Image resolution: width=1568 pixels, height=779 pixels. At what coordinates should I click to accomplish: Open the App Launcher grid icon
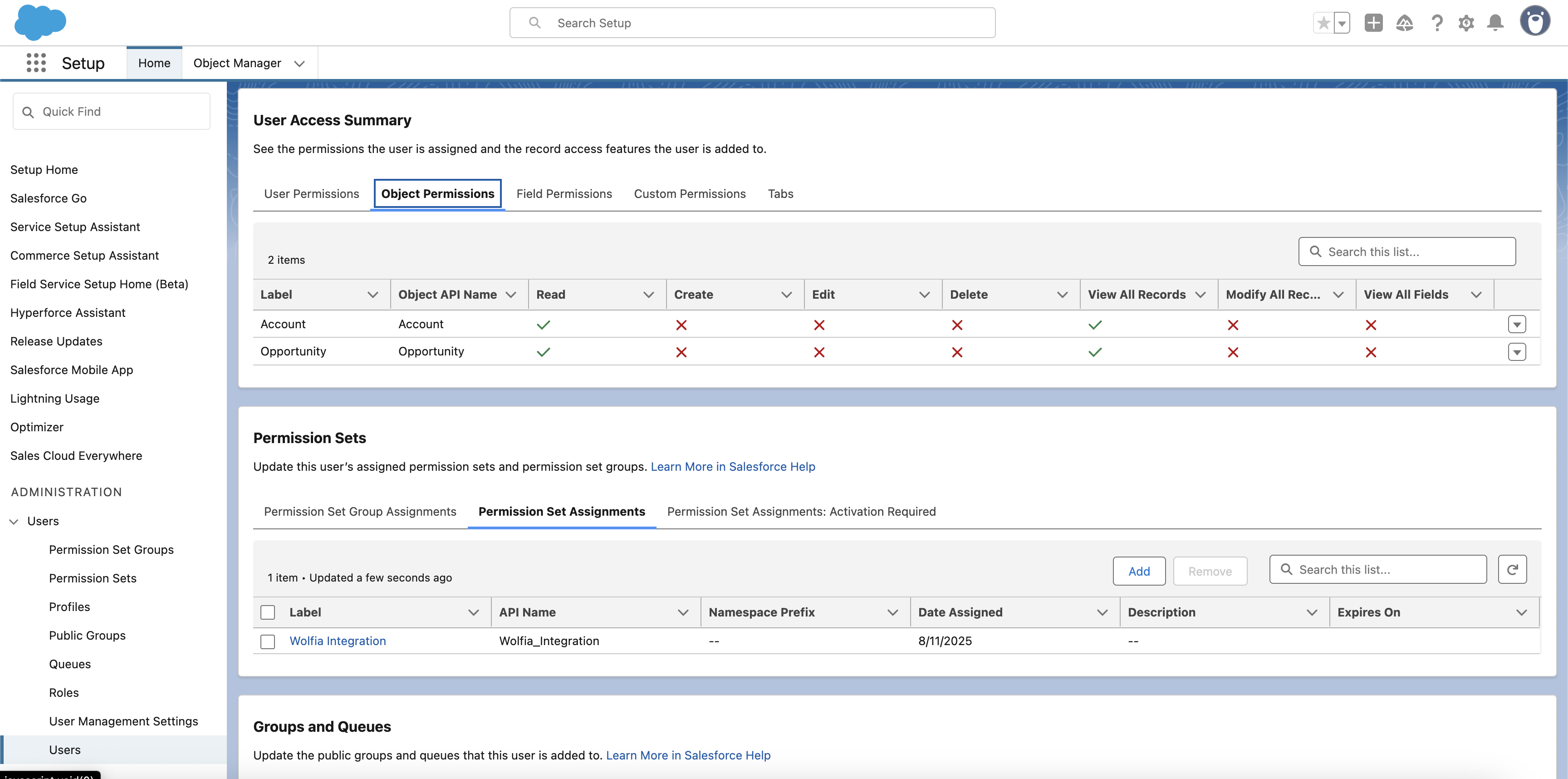(36, 63)
